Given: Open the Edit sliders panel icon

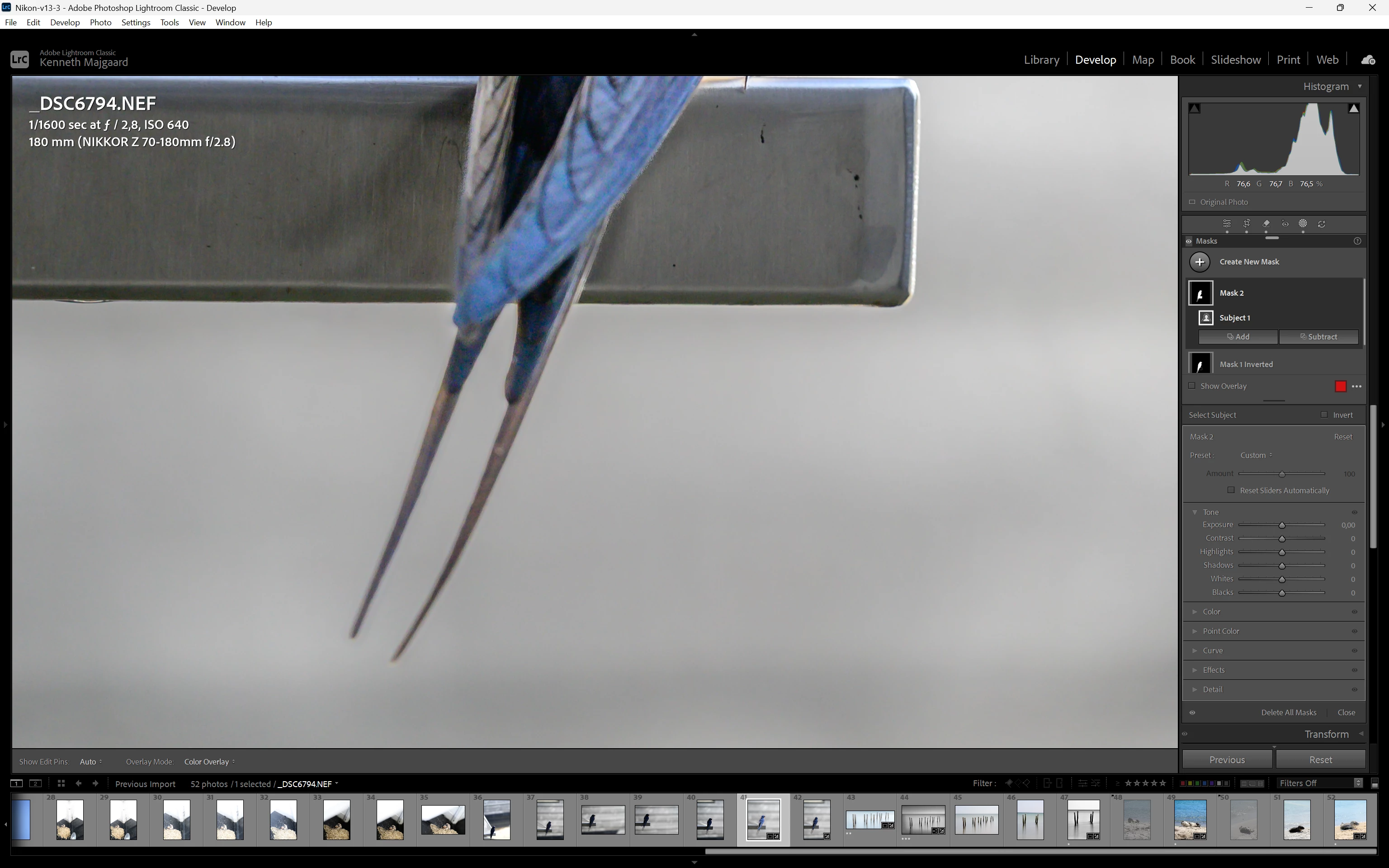Looking at the screenshot, I should (x=1227, y=224).
